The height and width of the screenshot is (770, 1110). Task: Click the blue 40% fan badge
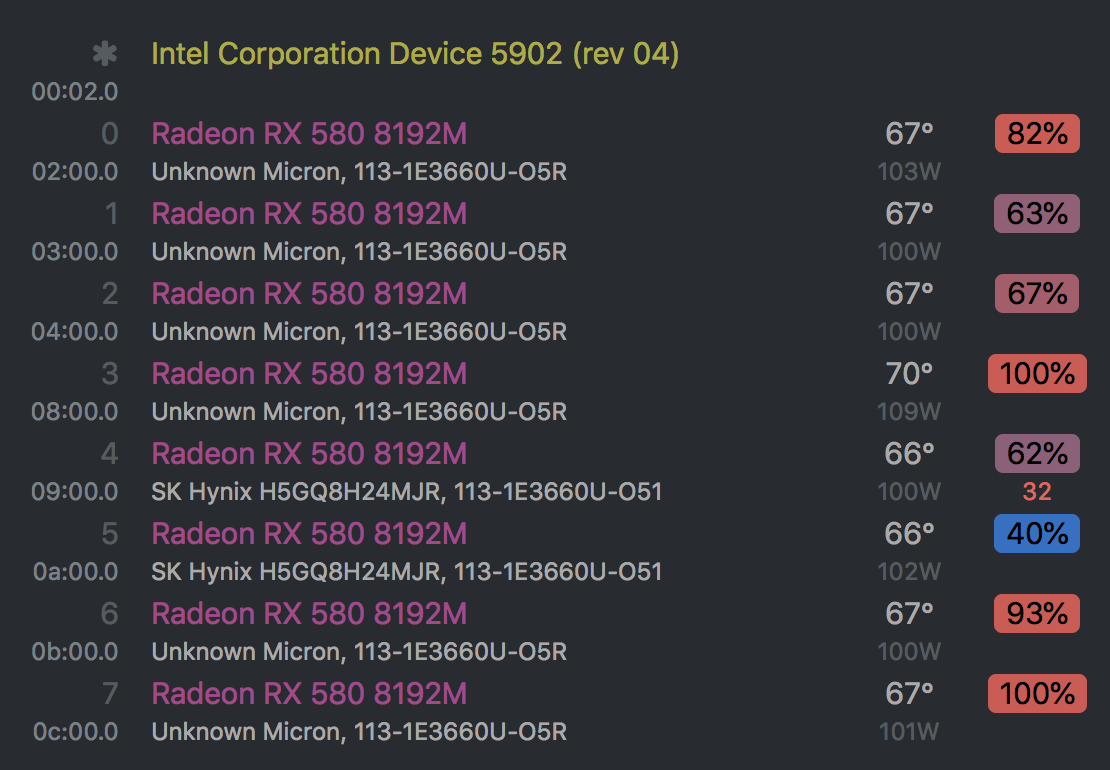1037,534
